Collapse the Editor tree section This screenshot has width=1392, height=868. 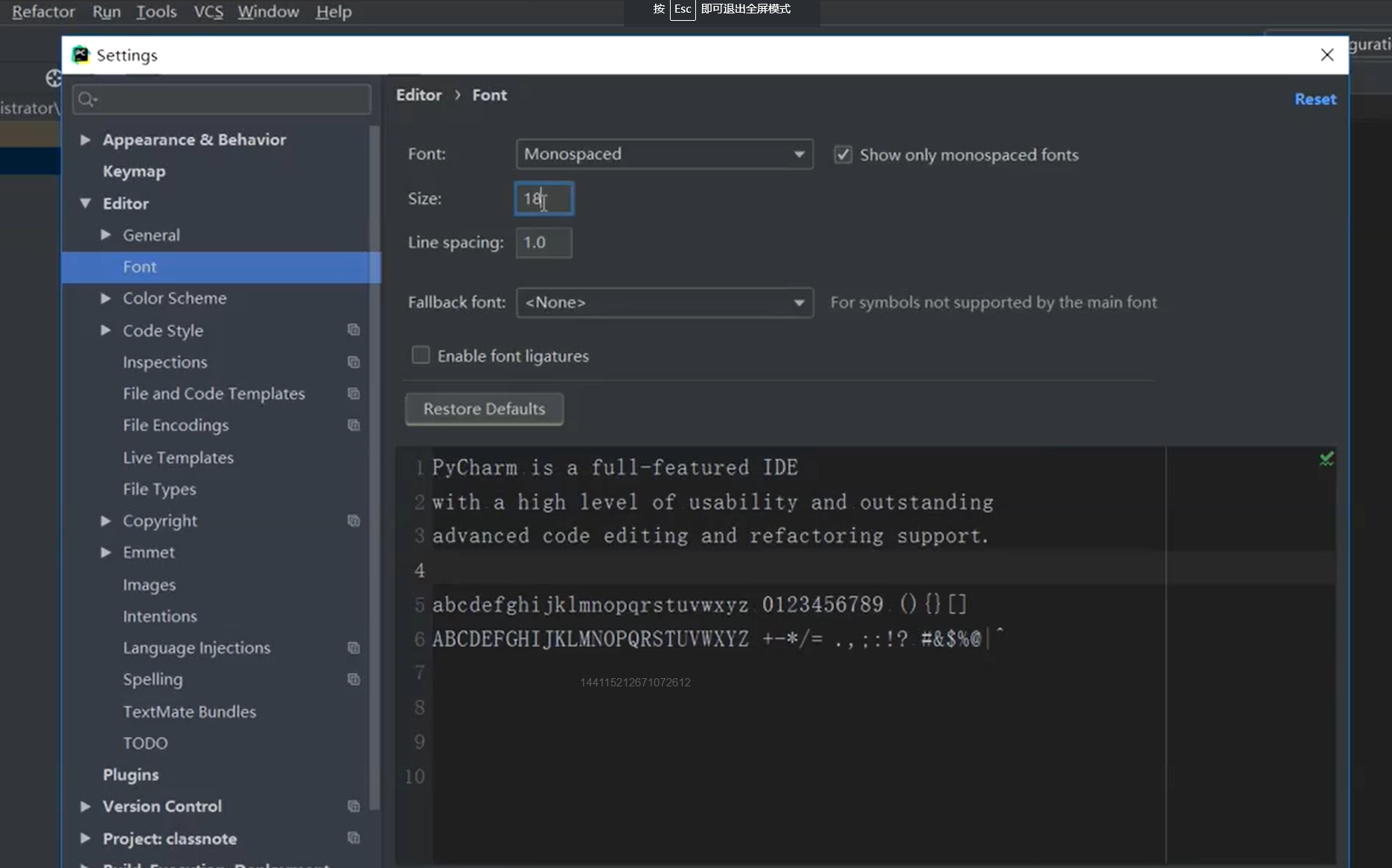coord(86,203)
